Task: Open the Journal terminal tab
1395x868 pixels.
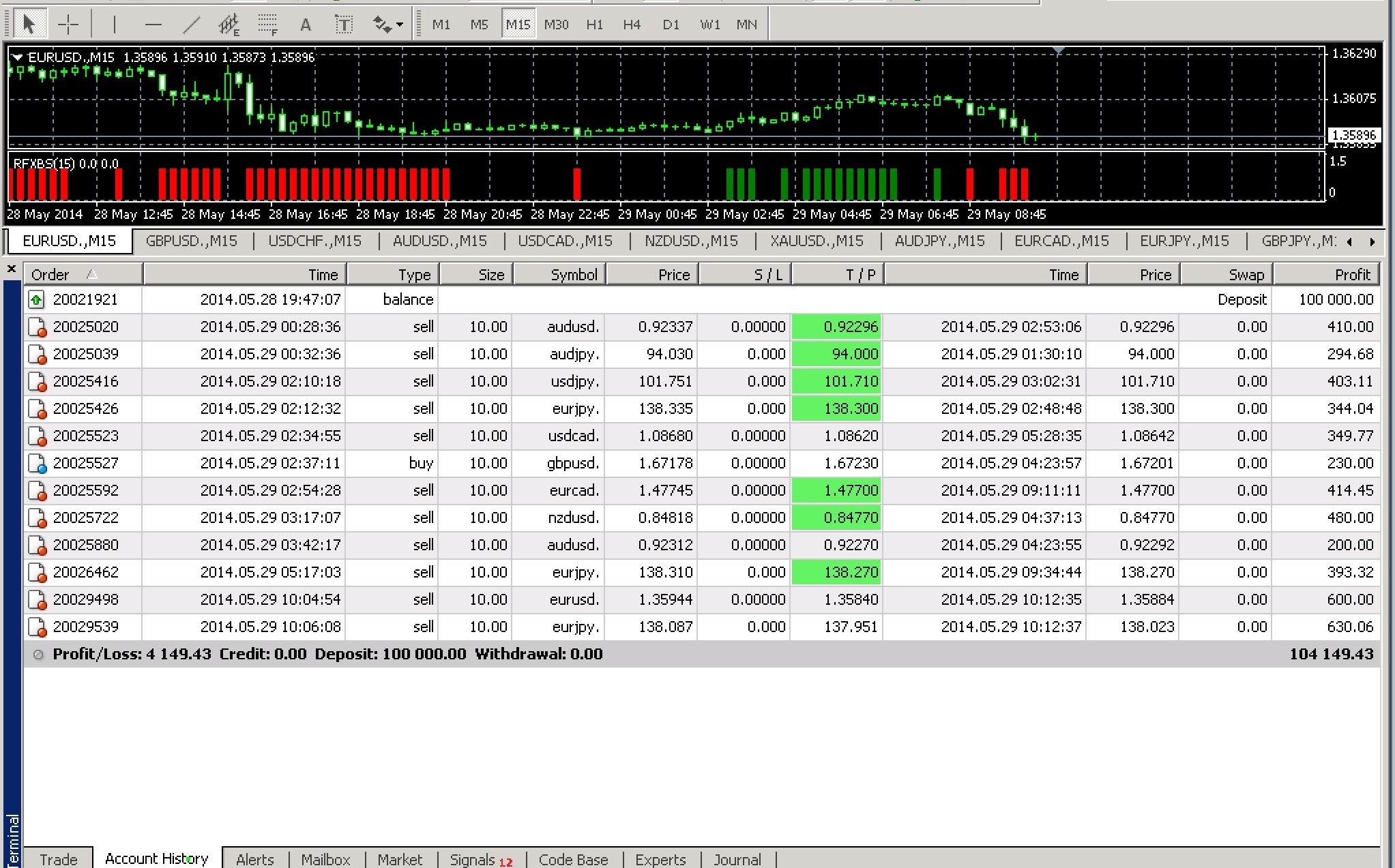Action: point(737,859)
